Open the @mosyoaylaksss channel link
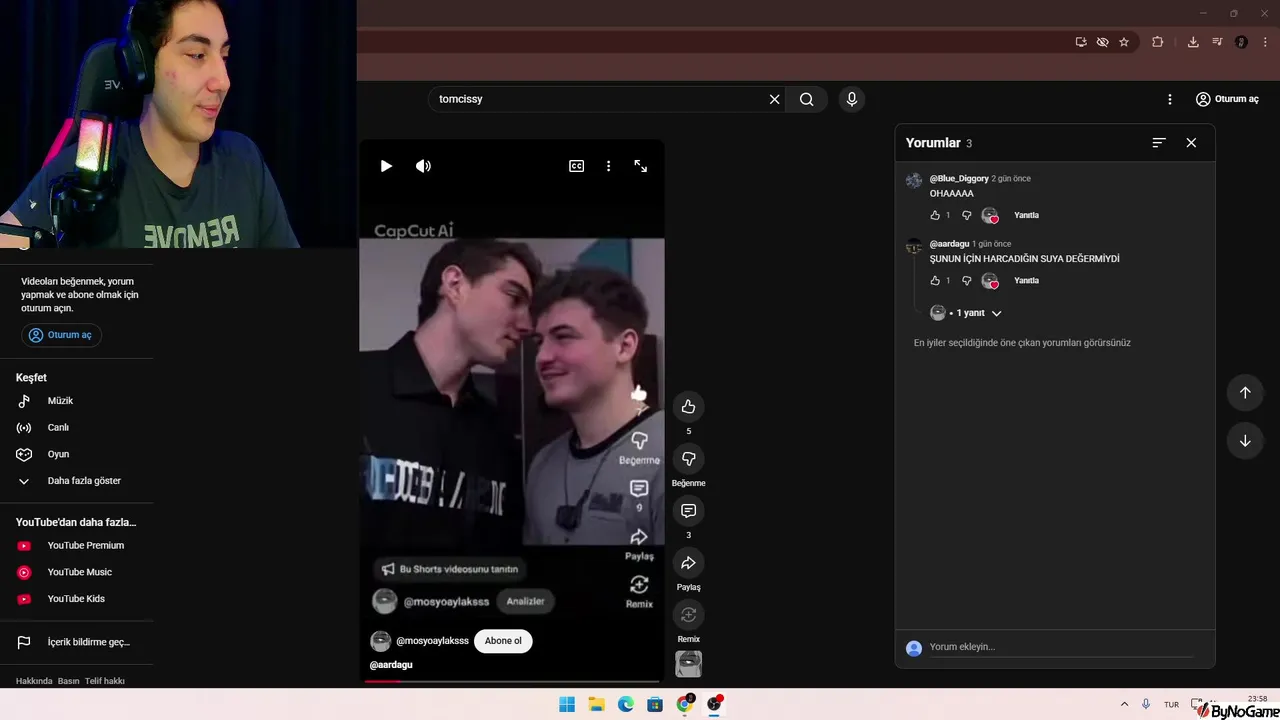Image resolution: width=1280 pixels, height=720 pixels. (x=432, y=641)
